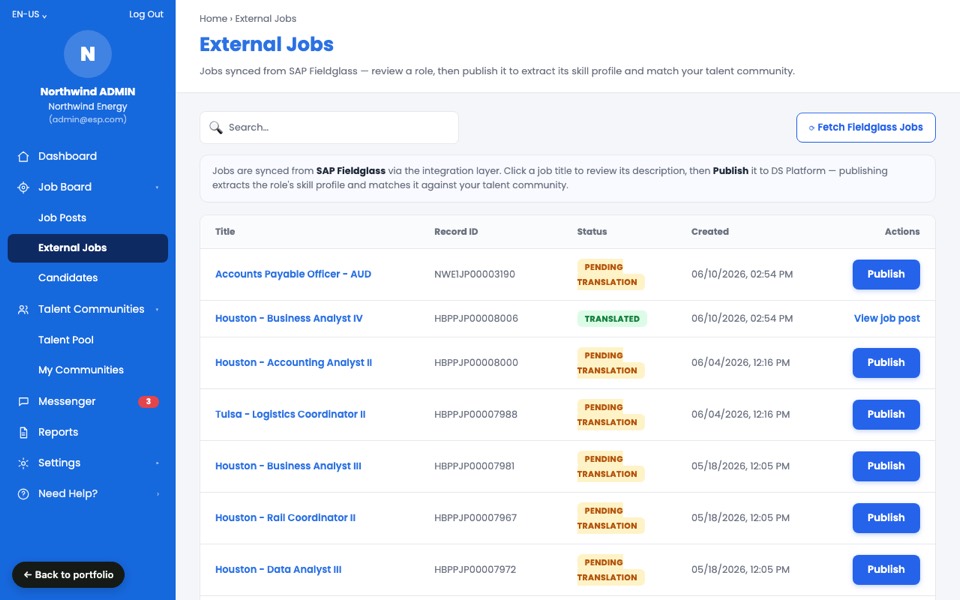Click the Job Board target icon
The height and width of the screenshot is (600, 960).
[x=23, y=187]
